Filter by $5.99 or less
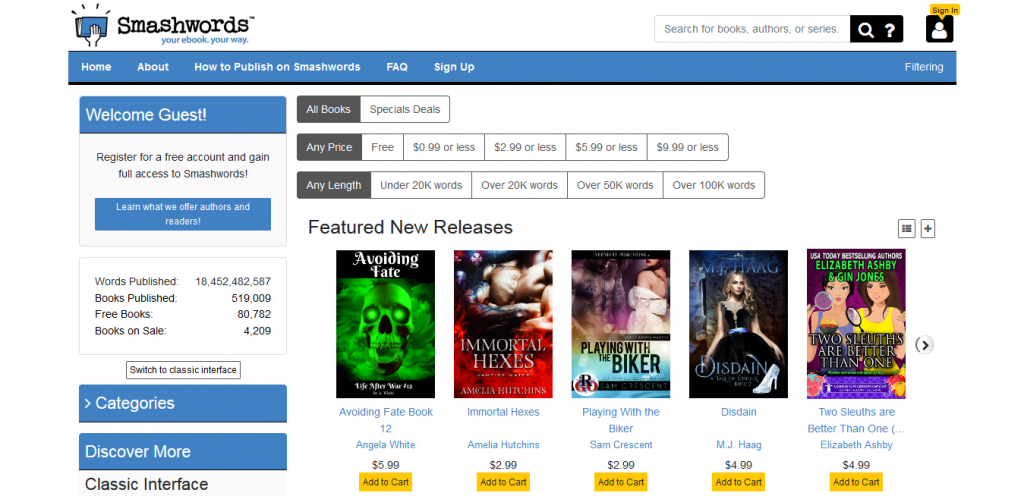The height and width of the screenshot is (496, 1024). [x=606, y=147]
